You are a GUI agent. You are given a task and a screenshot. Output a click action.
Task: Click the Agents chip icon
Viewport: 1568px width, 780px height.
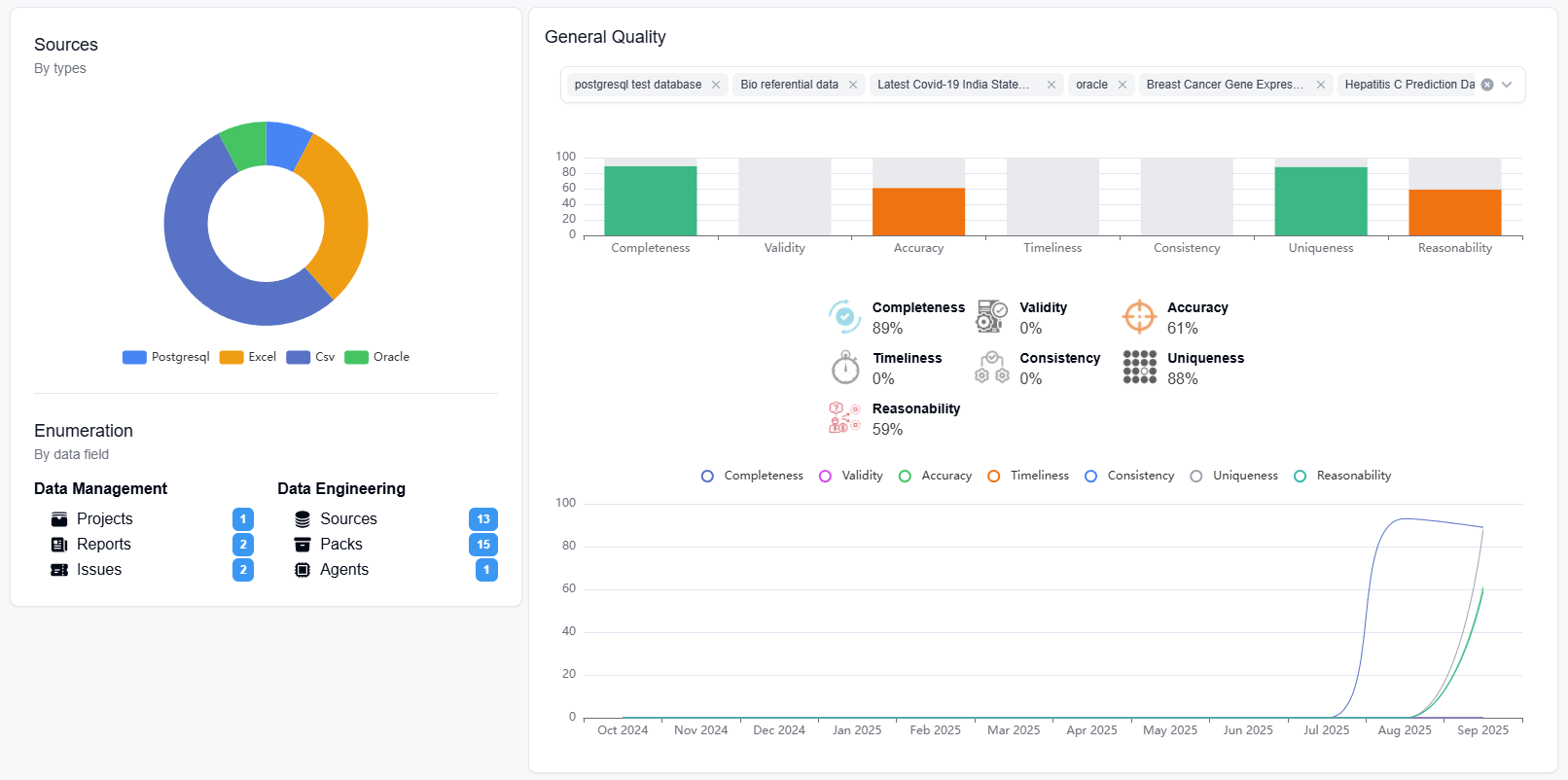[303, 570]
